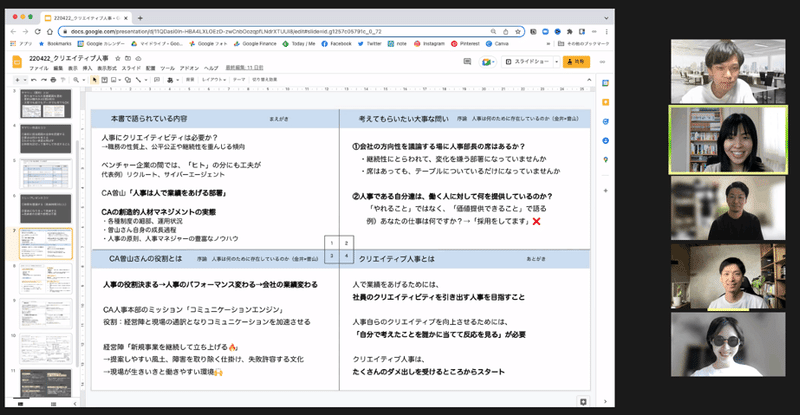Switch to filmstrip view at panel bottom

[20, 404]
